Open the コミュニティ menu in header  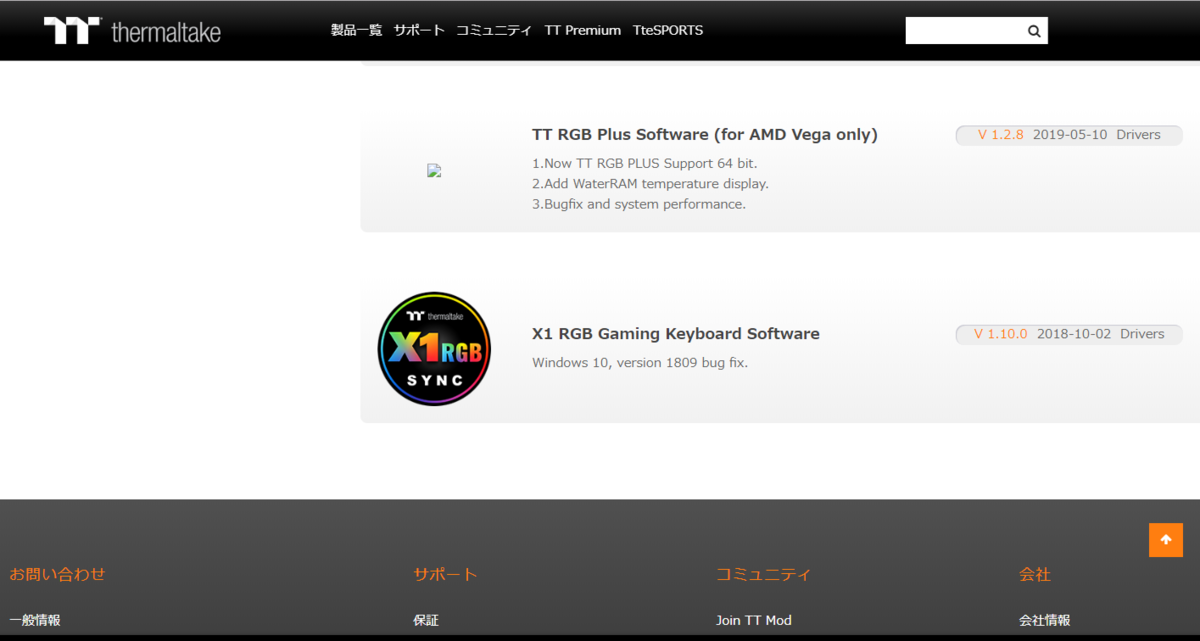(x=494, y=30)
